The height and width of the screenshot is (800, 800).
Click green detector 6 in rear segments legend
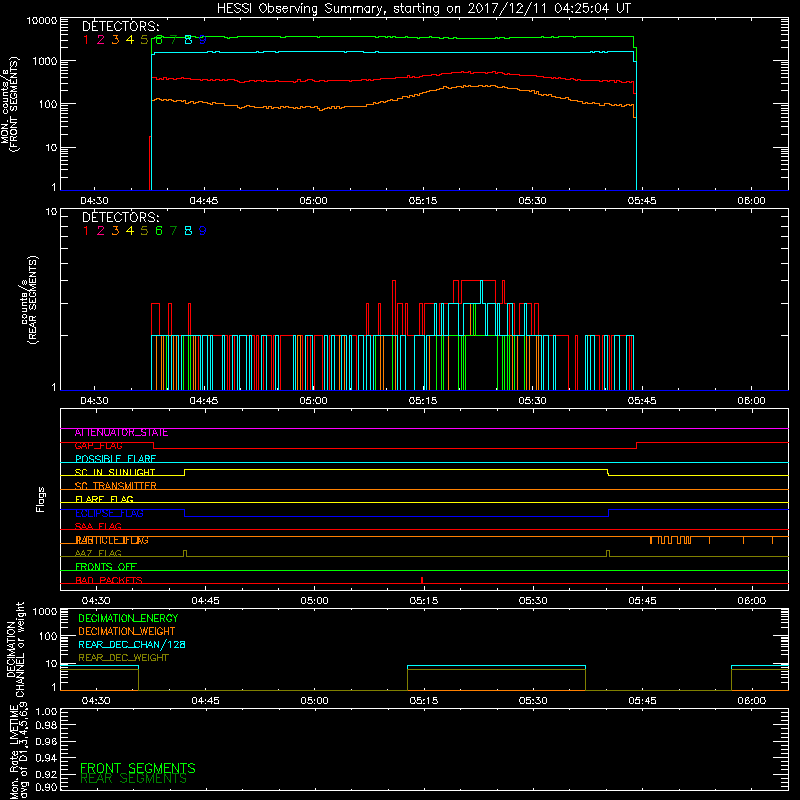point(159,231)
